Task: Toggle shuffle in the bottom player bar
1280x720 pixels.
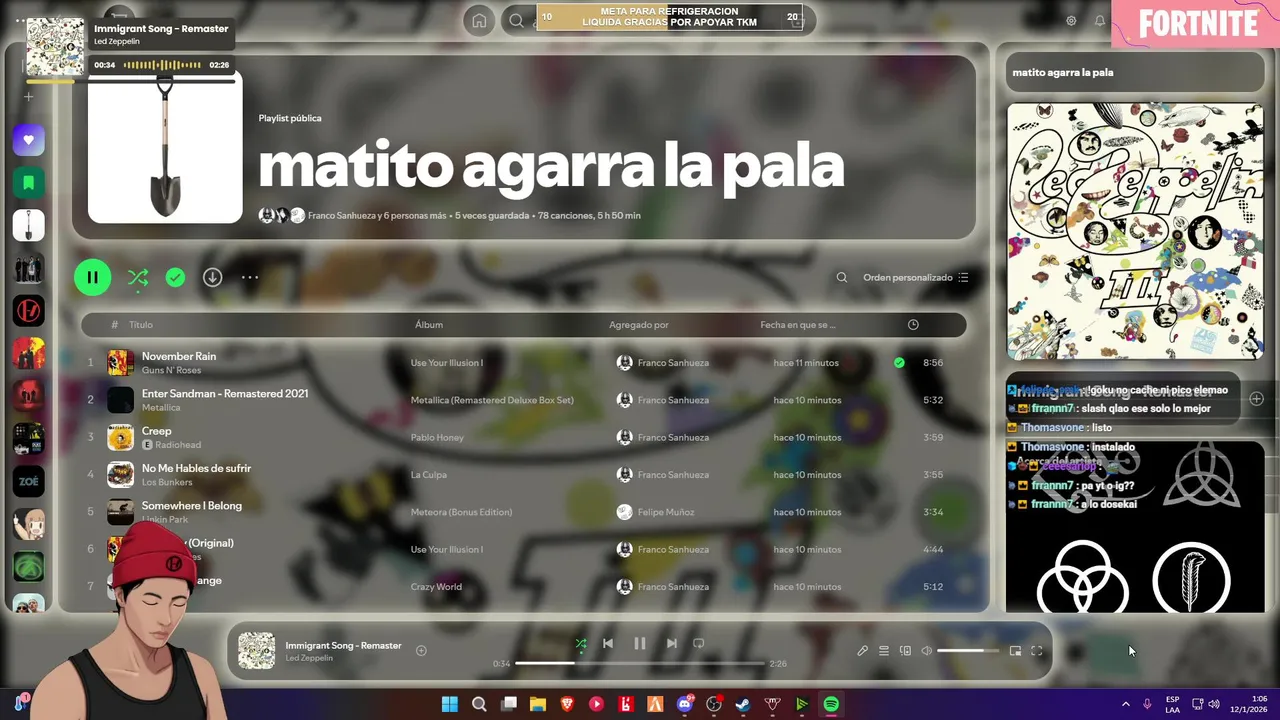Action: (x=581, y=643)
